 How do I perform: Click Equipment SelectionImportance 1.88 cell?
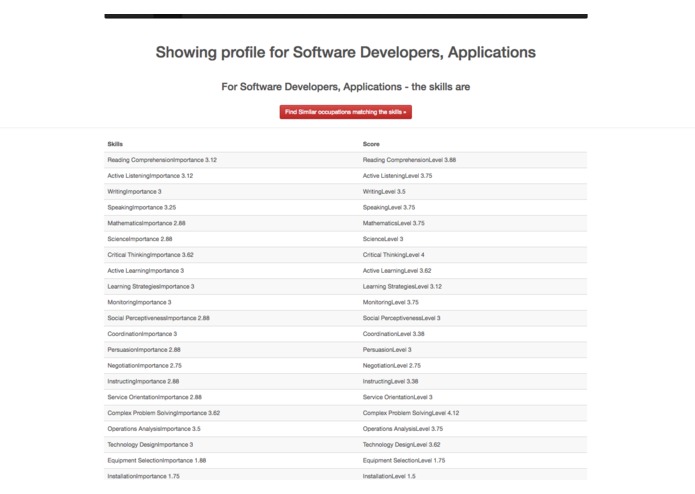click(x=156, y=461)
